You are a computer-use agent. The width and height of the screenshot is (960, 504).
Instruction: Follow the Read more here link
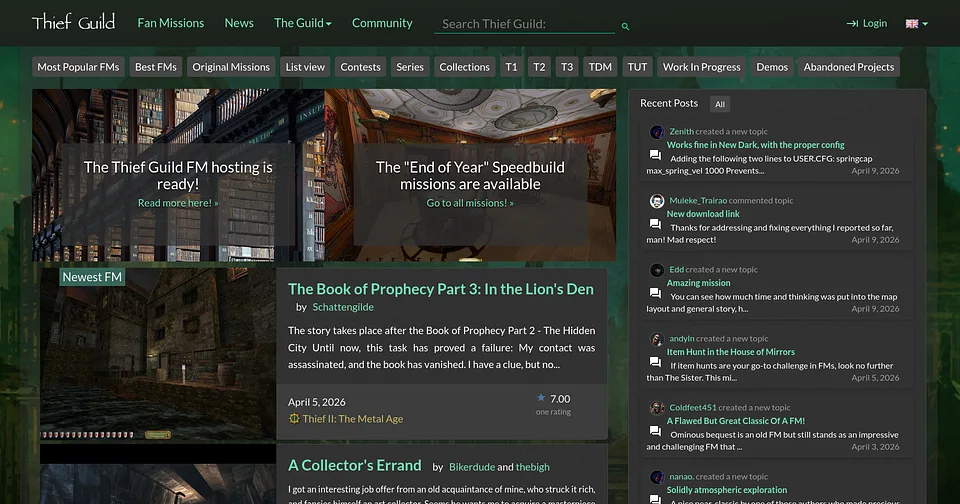[178, 203]
